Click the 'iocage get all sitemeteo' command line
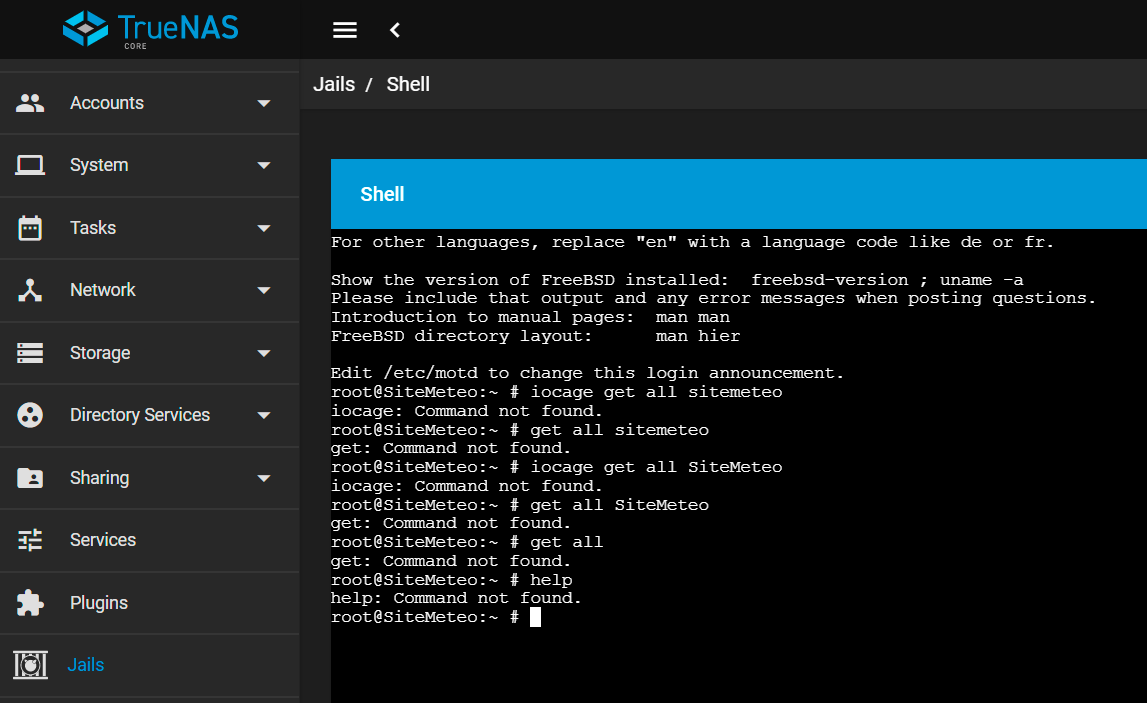The height and width of the screenshot is (703, 1147). coord(557,392)
